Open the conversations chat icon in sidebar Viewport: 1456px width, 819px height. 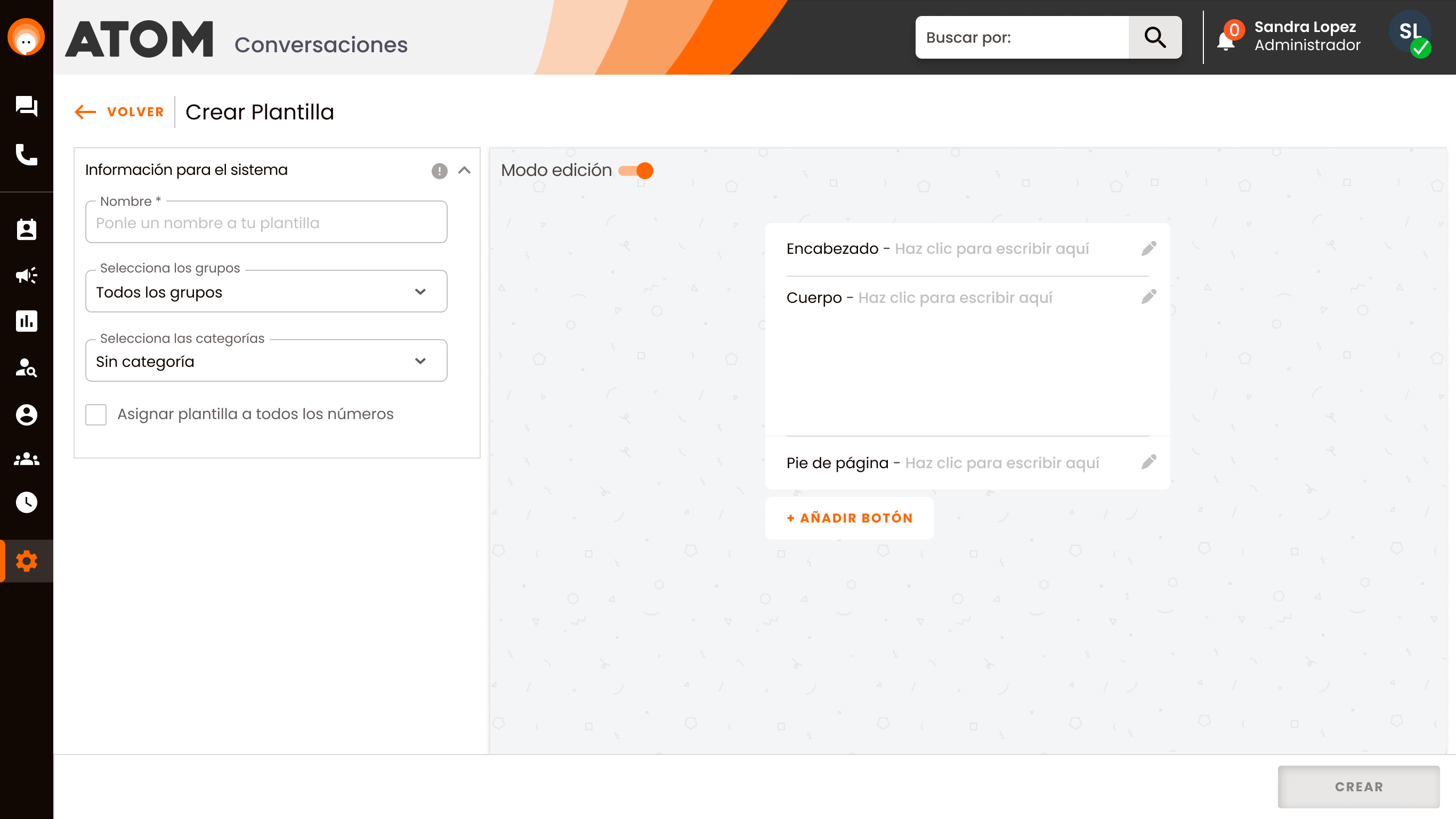coord(27,106)
